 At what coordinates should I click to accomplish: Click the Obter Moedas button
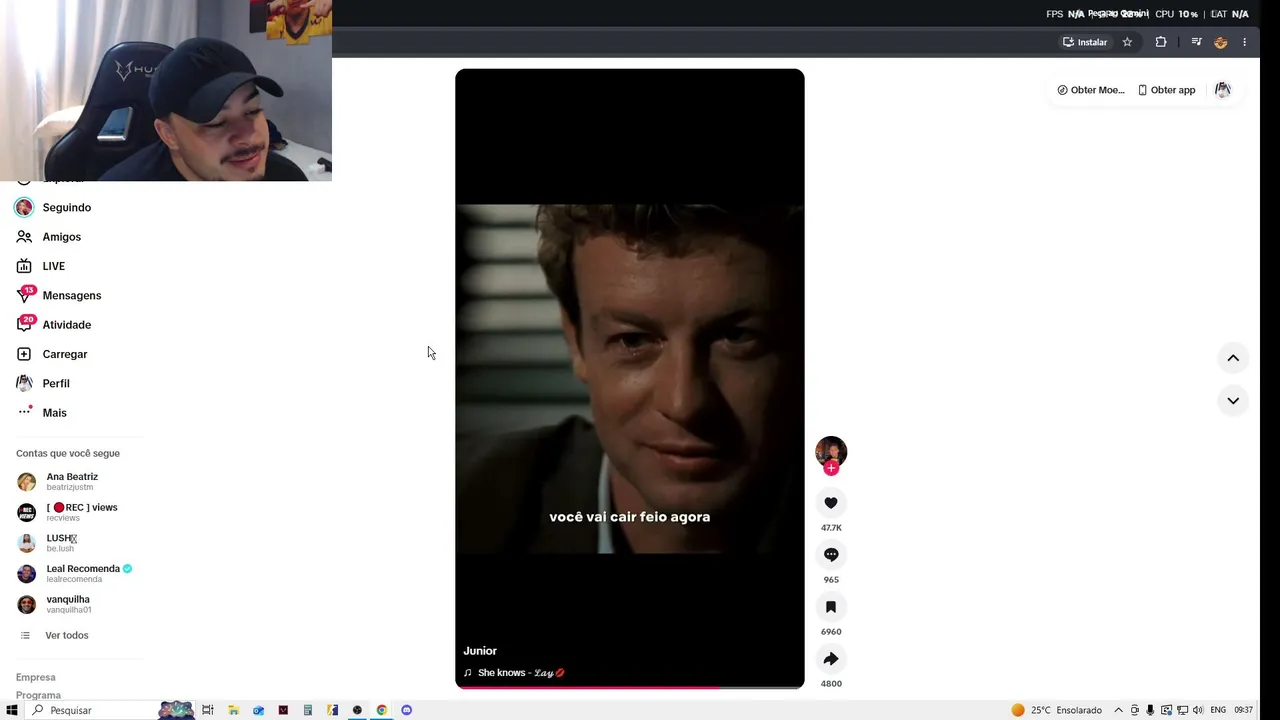pyautogui.click(x=1091, y=90)
